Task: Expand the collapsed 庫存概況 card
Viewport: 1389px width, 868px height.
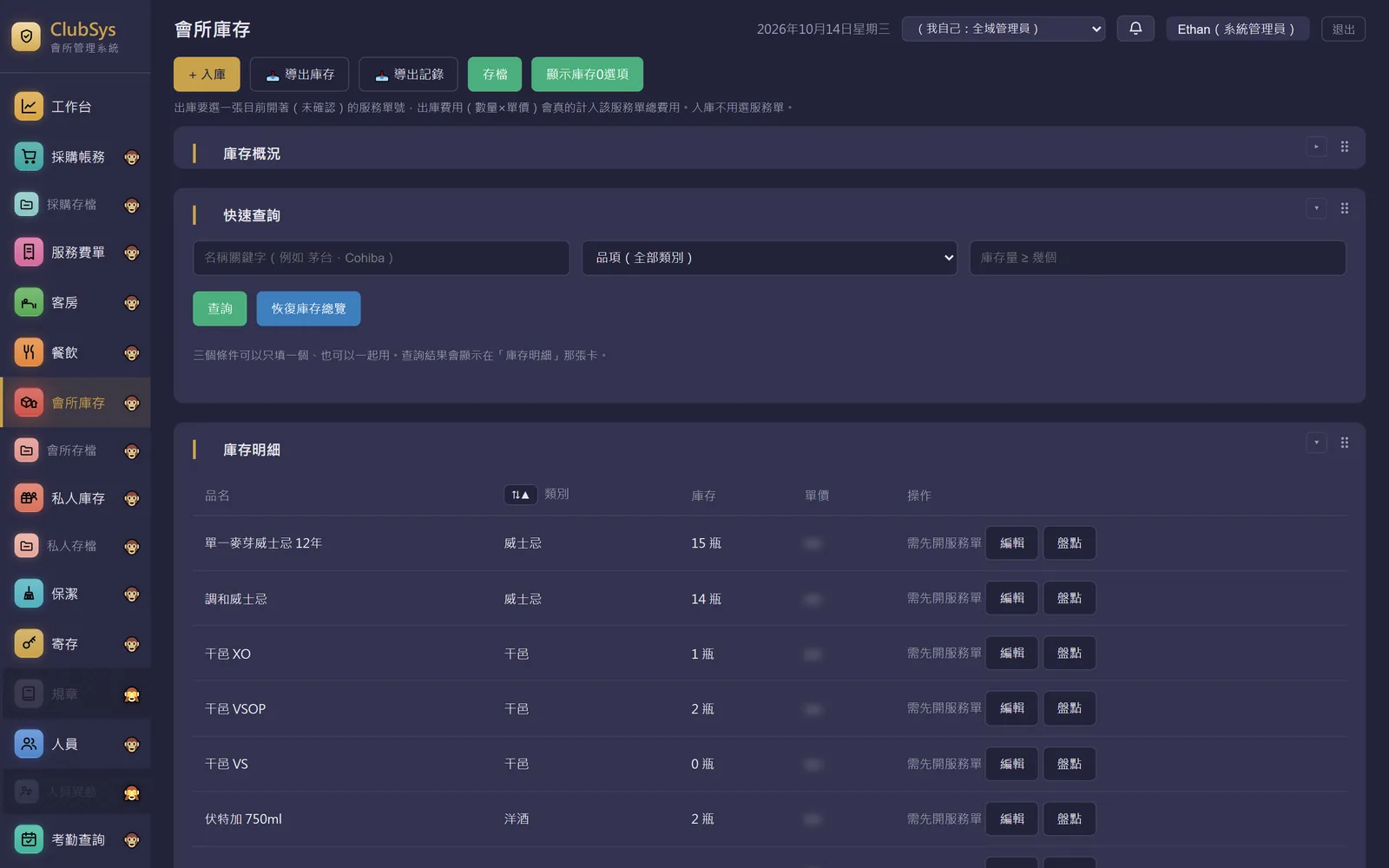Action: pyautogui.click(x=1316, y=147)
